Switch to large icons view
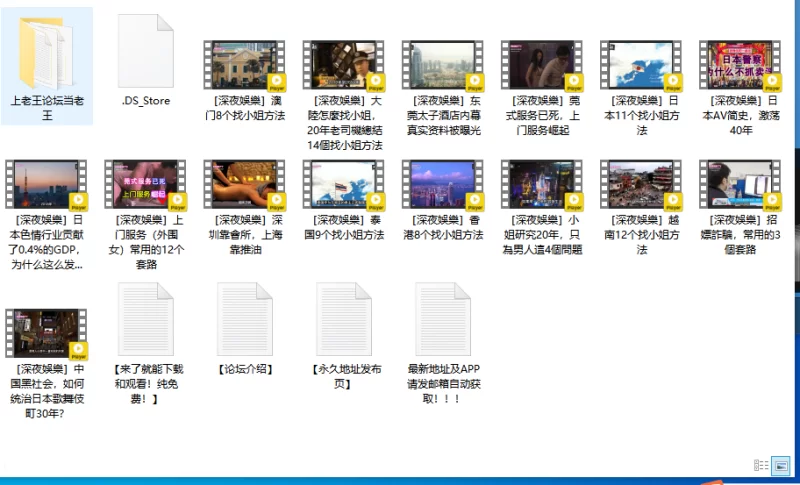Viewport: 800px width, 485px height. [781, 465]
